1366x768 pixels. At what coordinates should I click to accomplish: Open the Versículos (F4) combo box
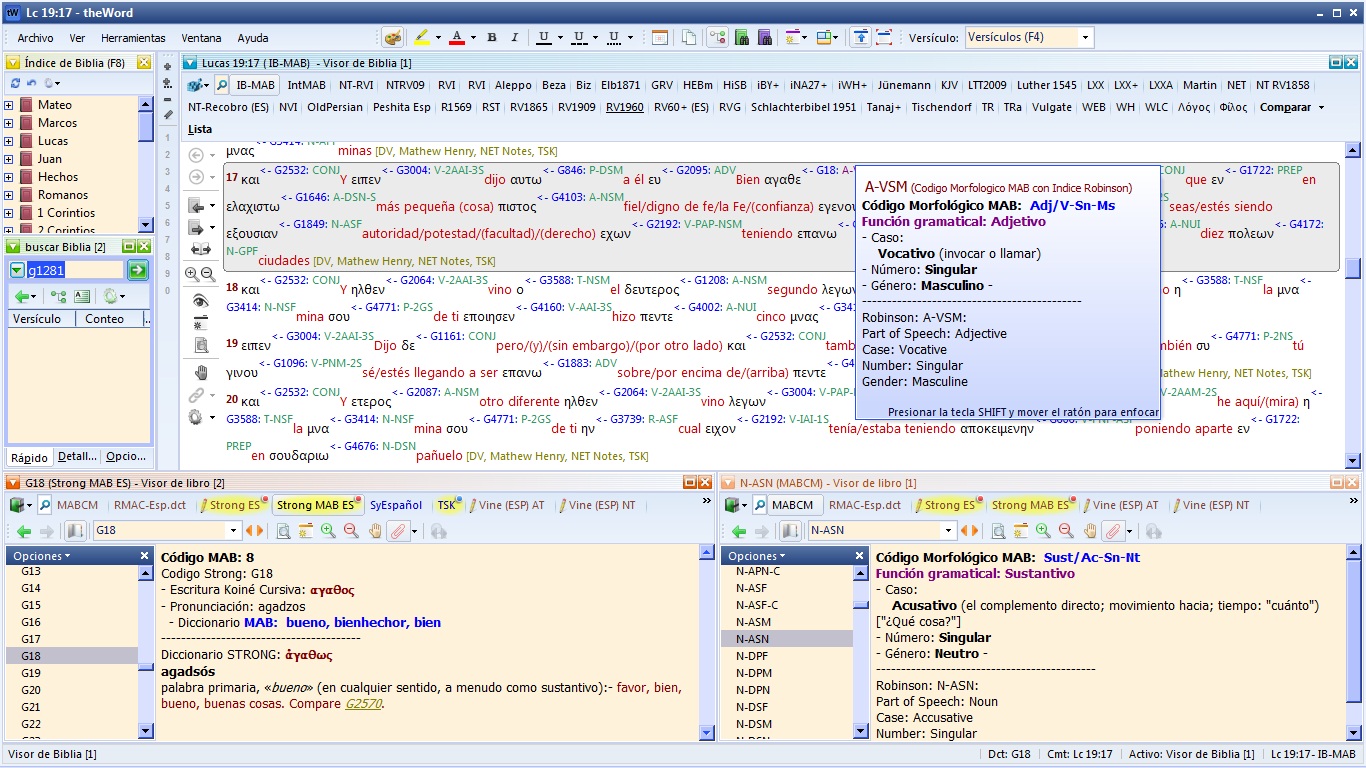point(1029,37)
